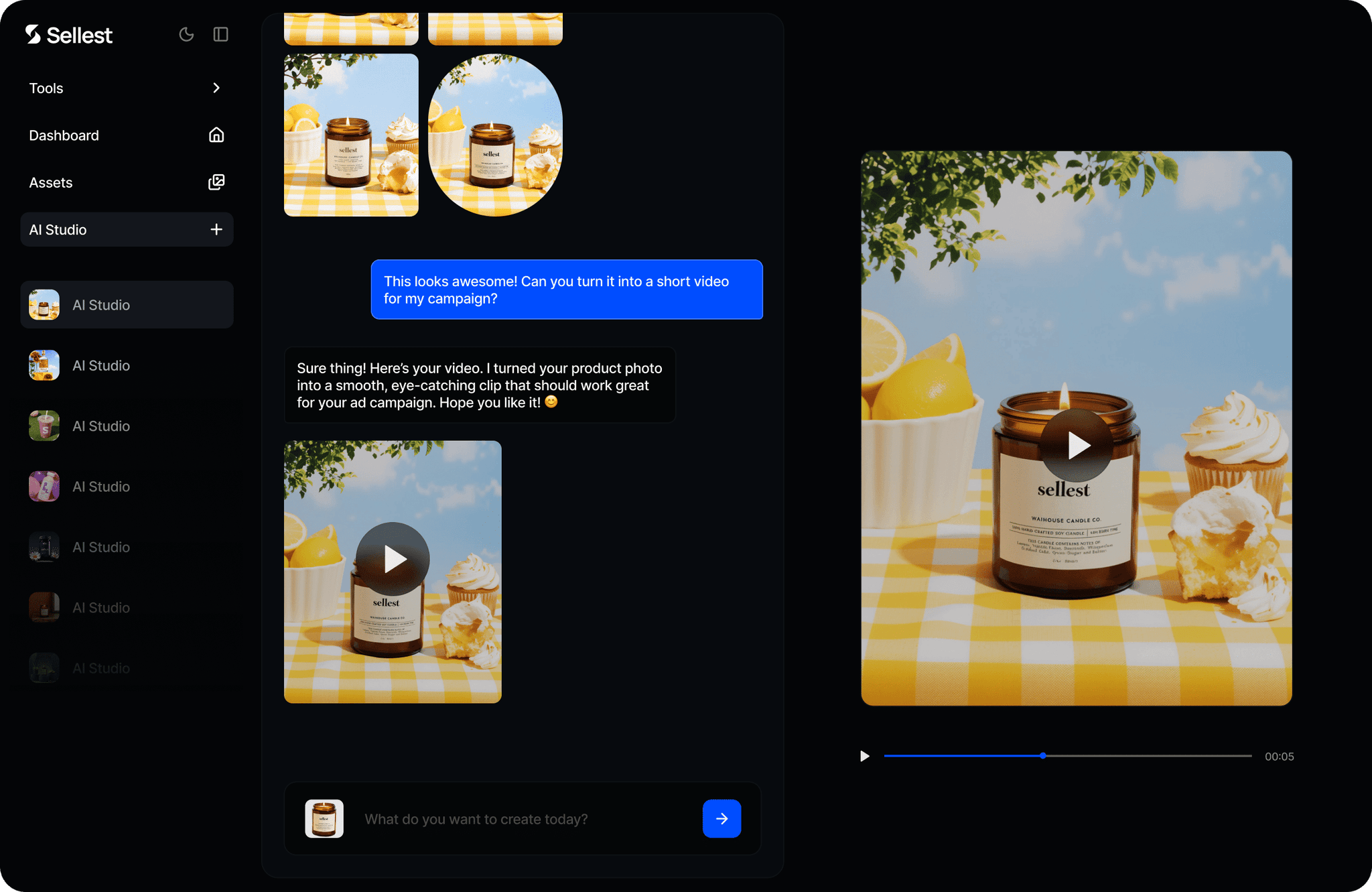Open Dashboard via home icon

click(x=216, y=135)
